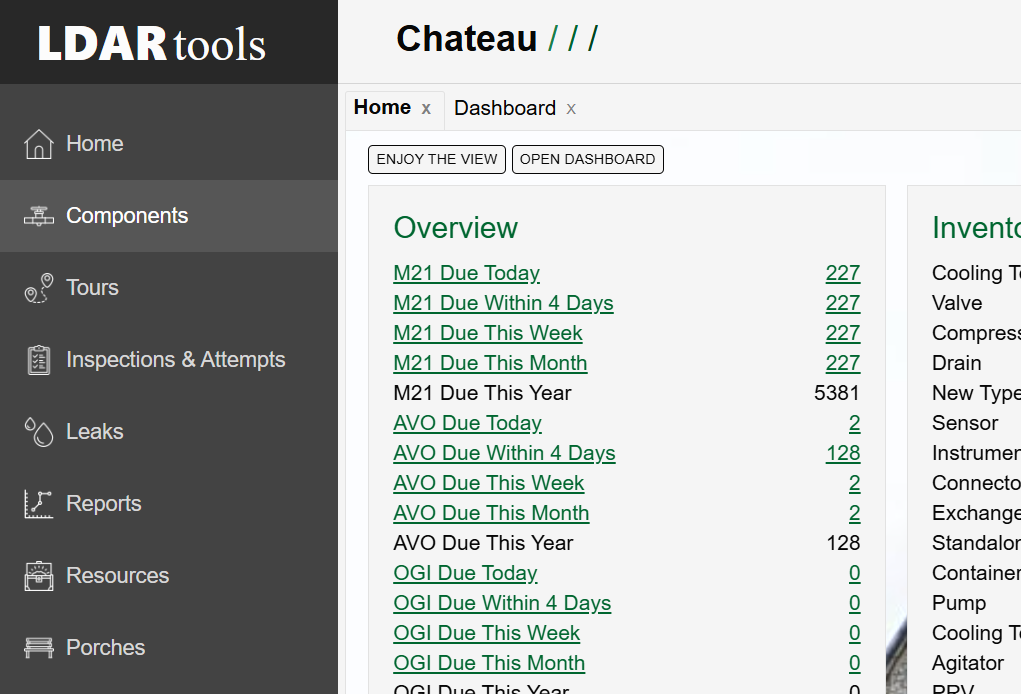Click the Components valve icon
The image size is (1021, 694).
pos(38,215)
